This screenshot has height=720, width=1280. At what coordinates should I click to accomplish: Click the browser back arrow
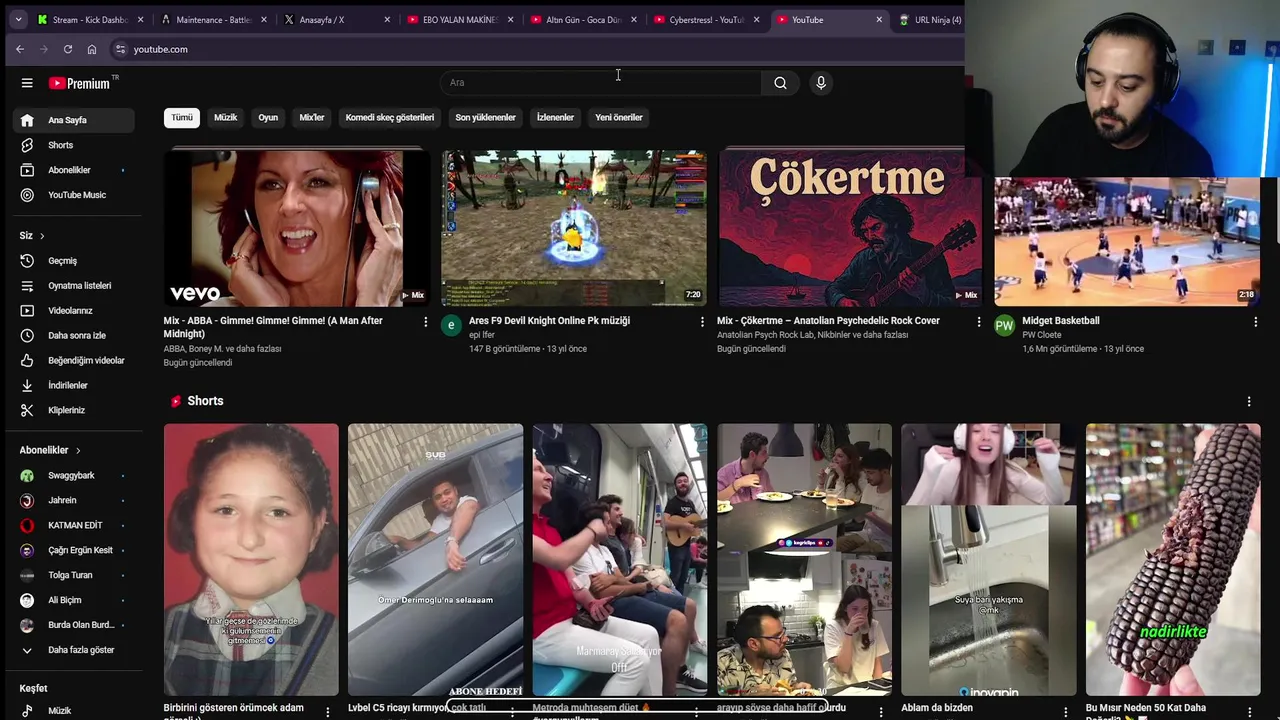coord(19,49)
